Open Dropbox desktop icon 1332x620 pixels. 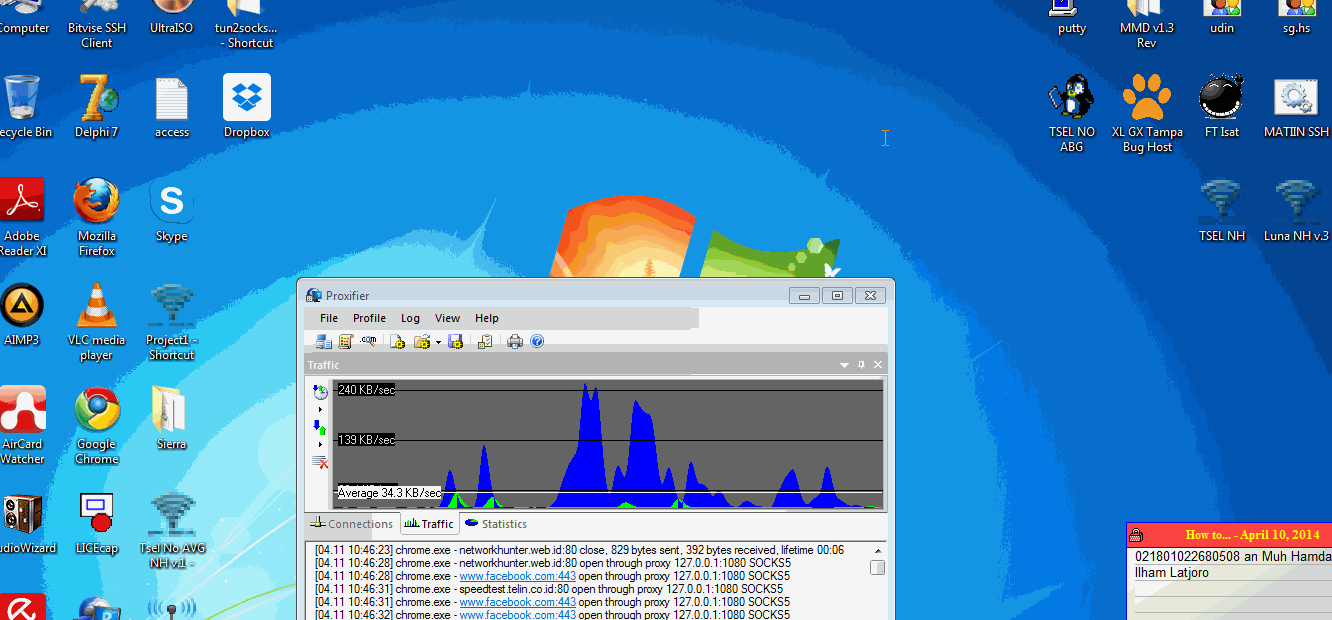[x=247, y=106]
